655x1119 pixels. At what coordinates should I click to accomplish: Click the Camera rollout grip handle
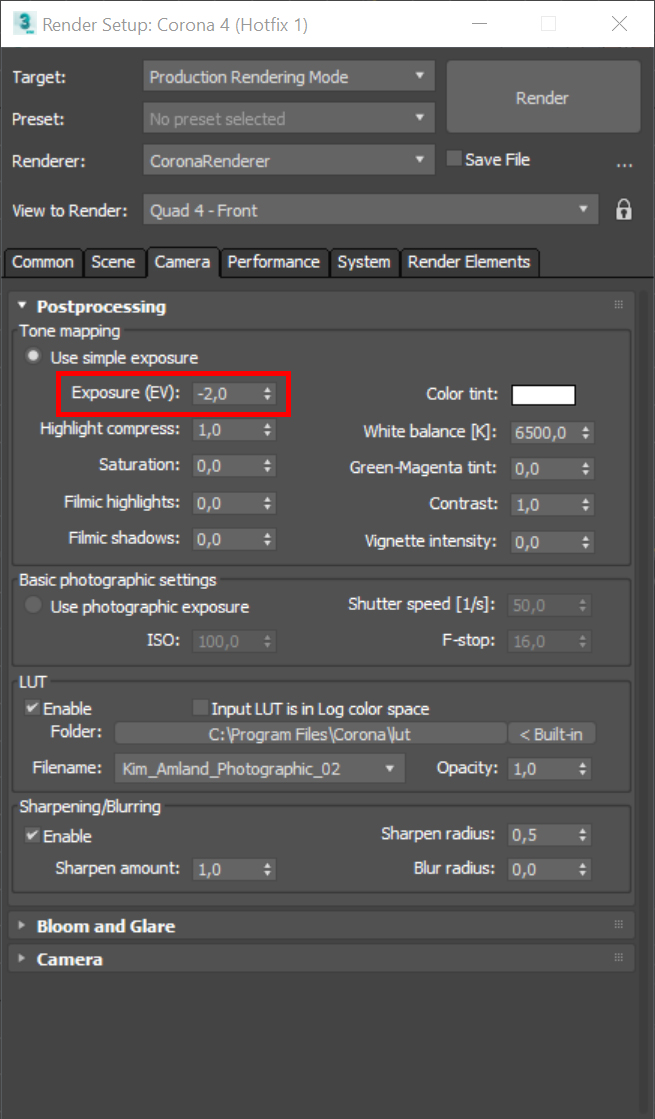(618, 958)
